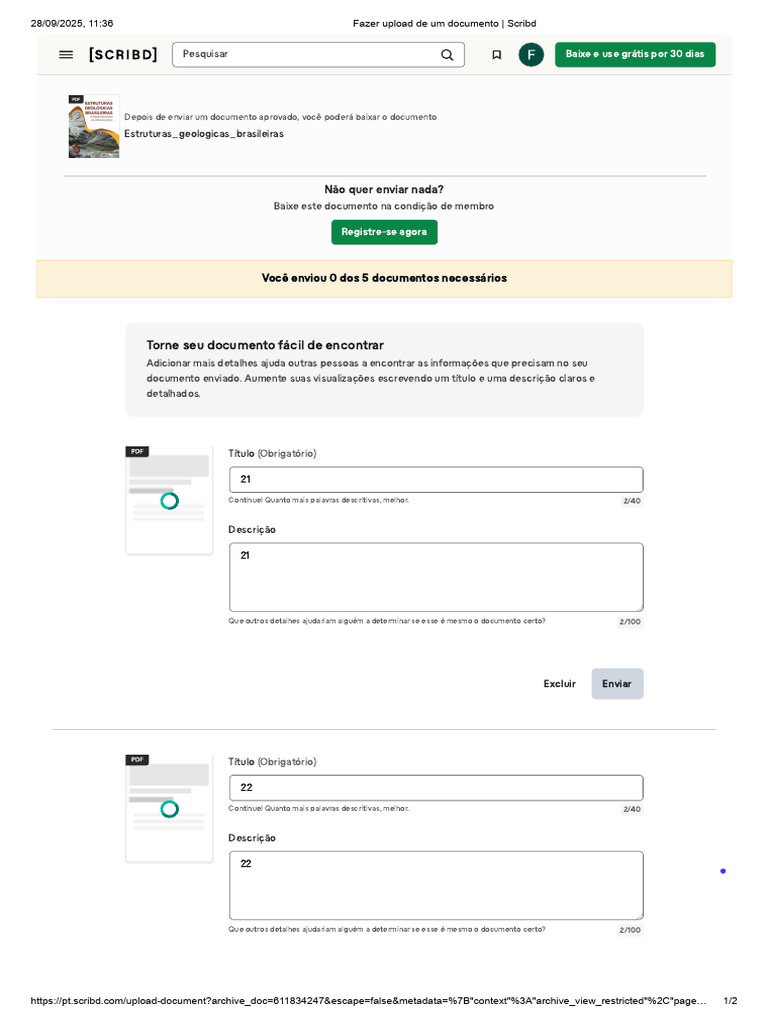Click 'Baixe e use grátis por 30 dias'
The image size is (768, 1024).
(635, 54)
